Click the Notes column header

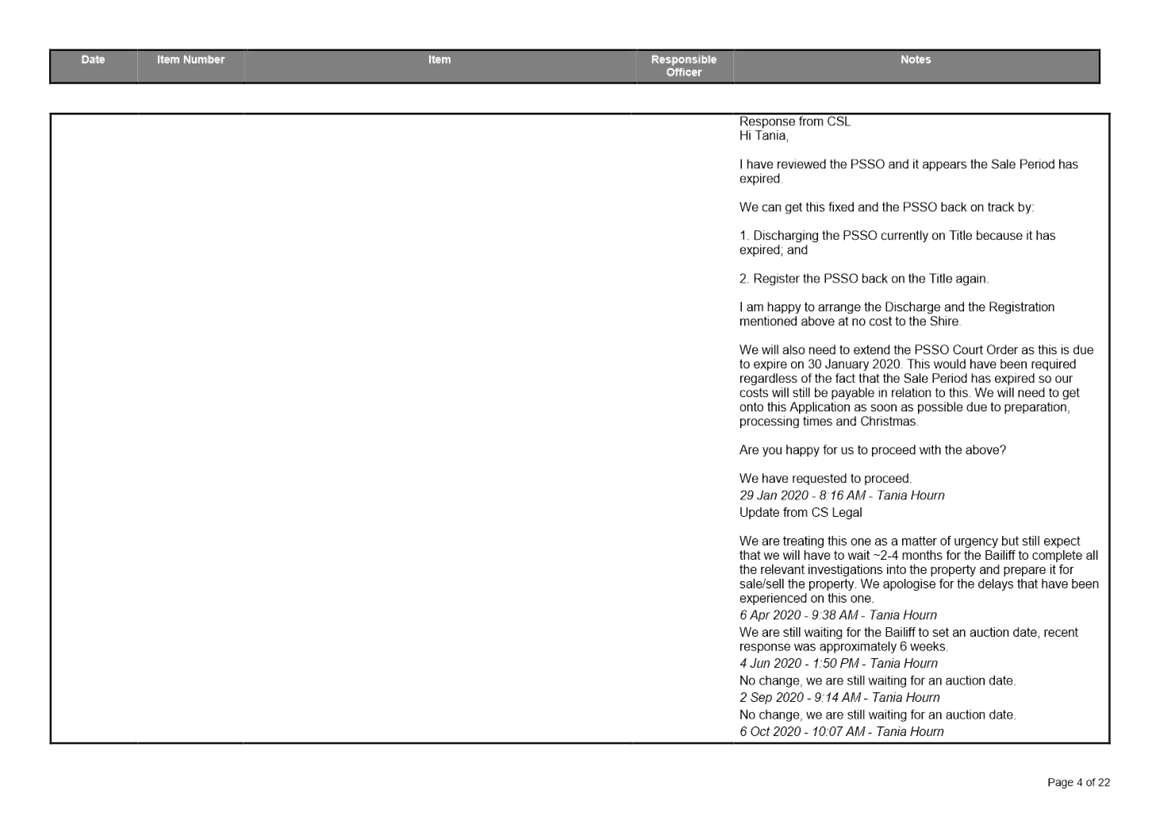(x=916, y=66)
